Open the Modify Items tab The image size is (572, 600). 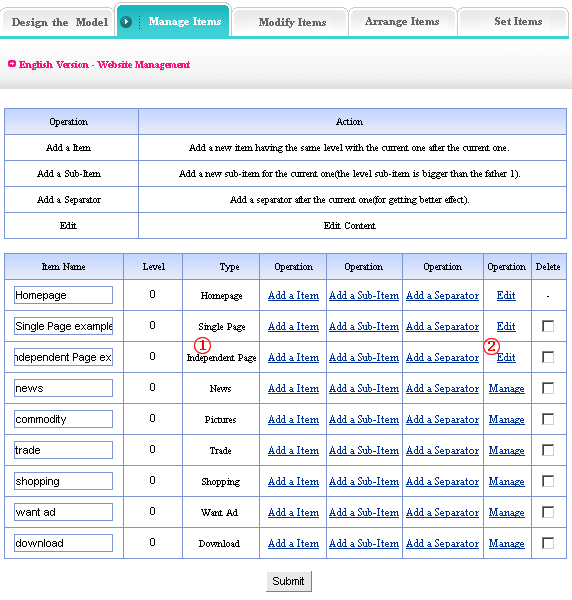[x=292, y=22]
